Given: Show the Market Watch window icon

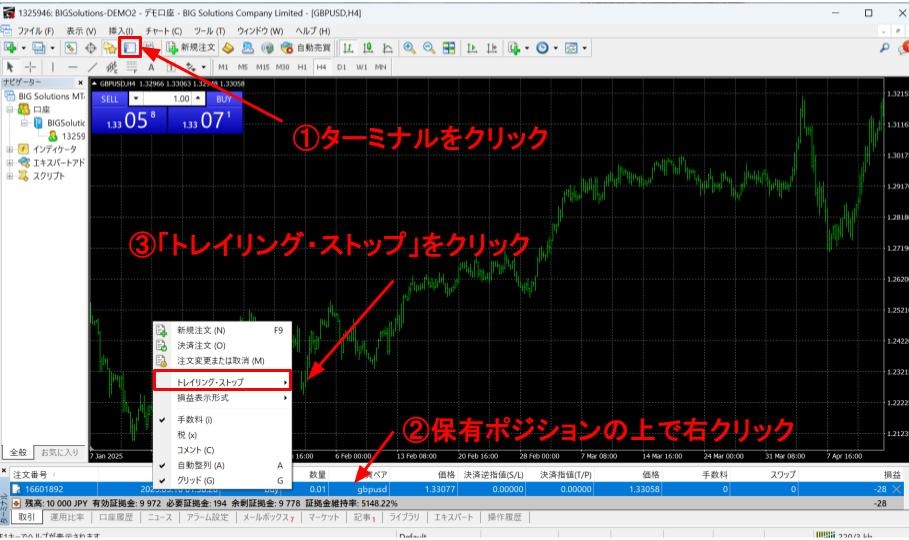Looking at the screenshot, I should (x=70, y=48).
